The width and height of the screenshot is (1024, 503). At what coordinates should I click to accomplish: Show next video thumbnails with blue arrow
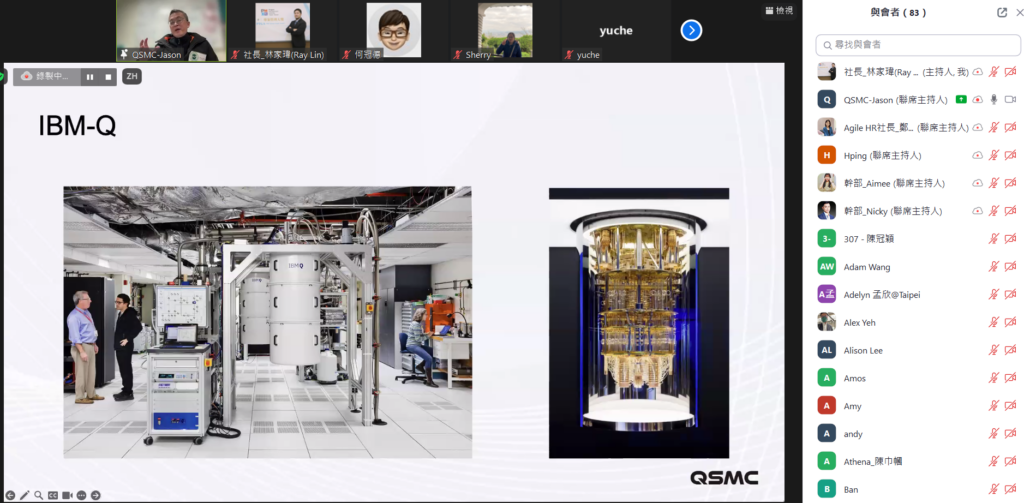[x=691, y=30]
